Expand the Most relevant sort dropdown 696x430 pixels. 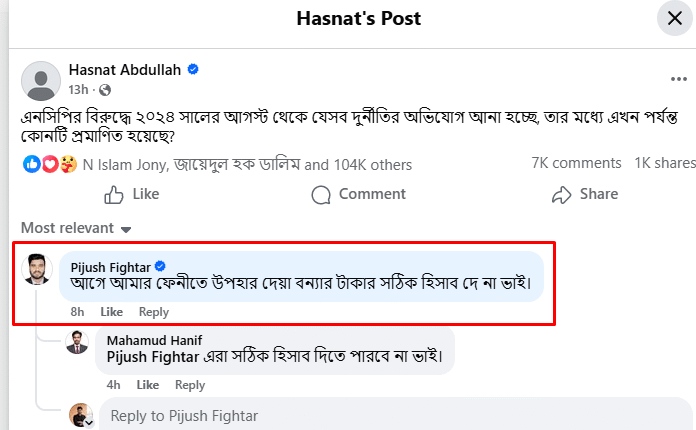tap(76, 228)
